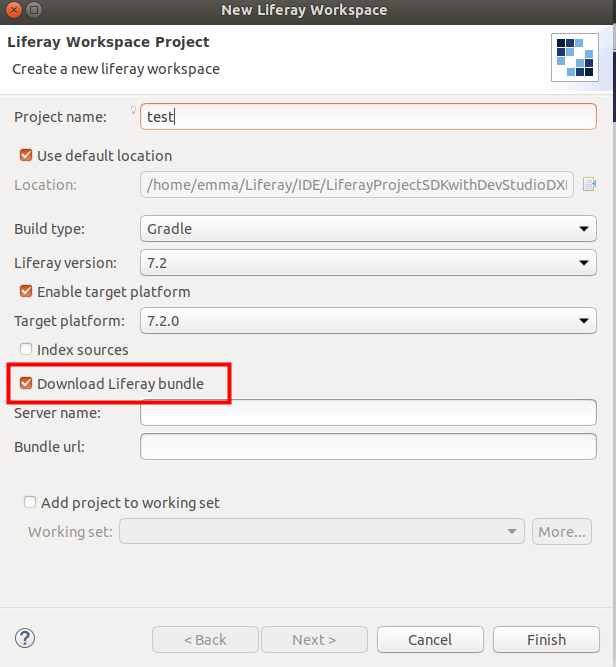
Task: Click the Cancel button
Action: click(430, 639)
